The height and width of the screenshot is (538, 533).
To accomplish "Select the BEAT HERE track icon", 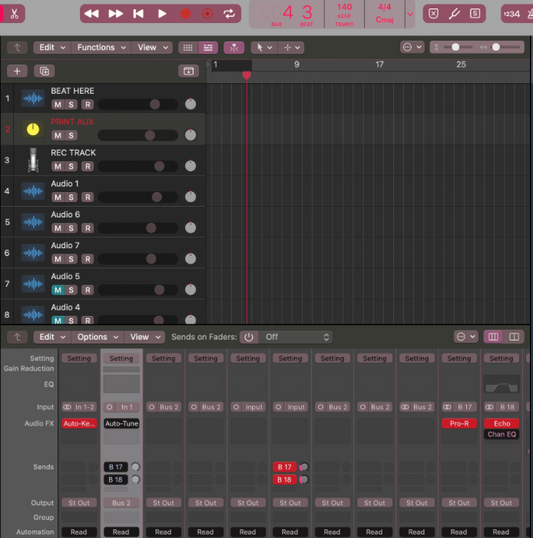I will pyautogui.click(x=33, y=98).
